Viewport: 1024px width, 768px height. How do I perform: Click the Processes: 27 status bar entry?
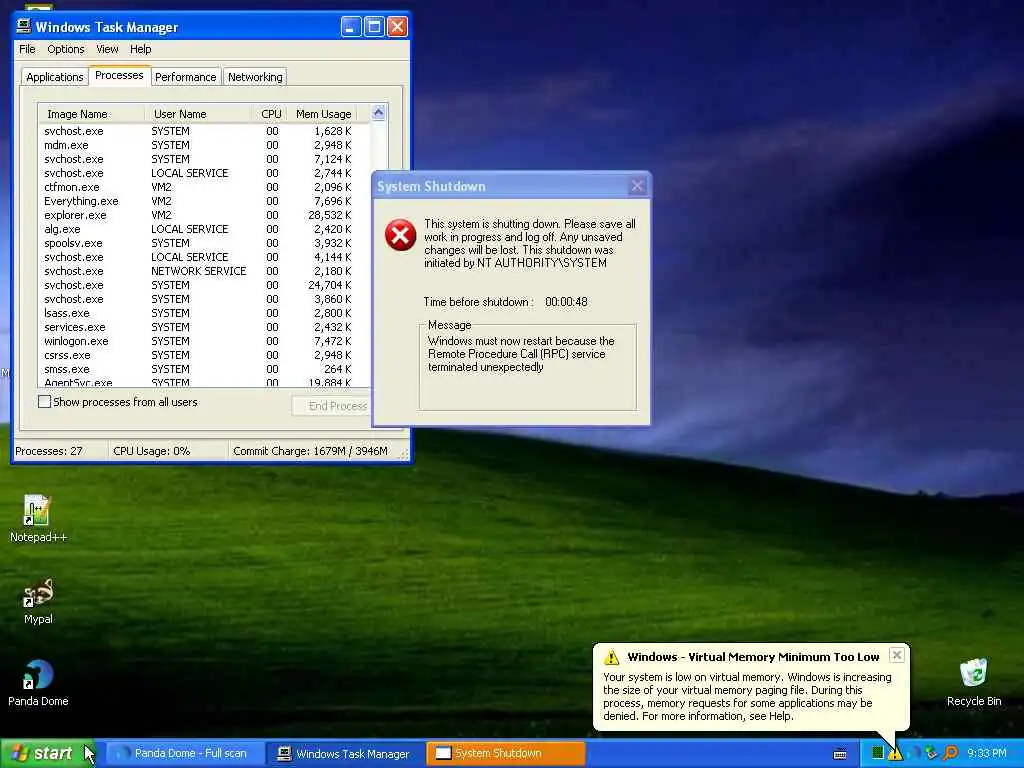click(49, 451)
